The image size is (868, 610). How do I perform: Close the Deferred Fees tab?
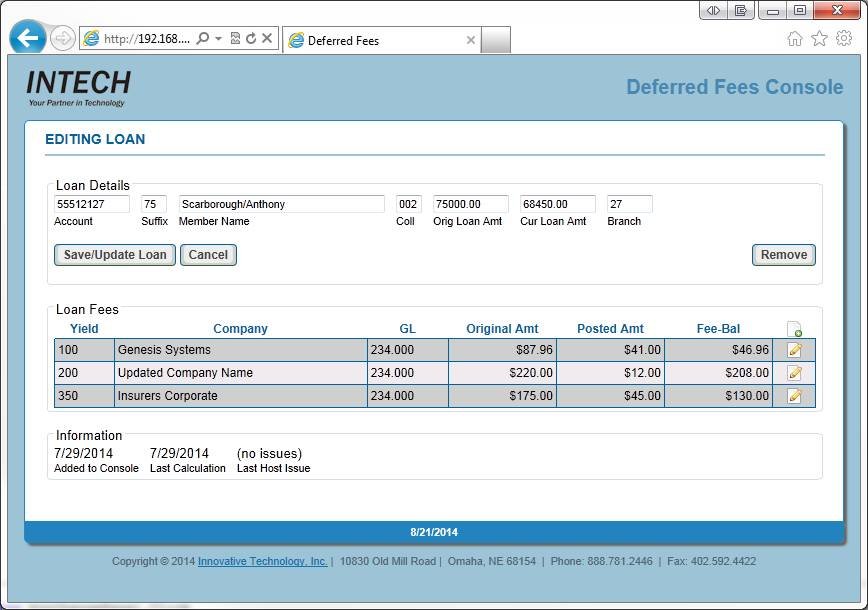tap(471, 40)
